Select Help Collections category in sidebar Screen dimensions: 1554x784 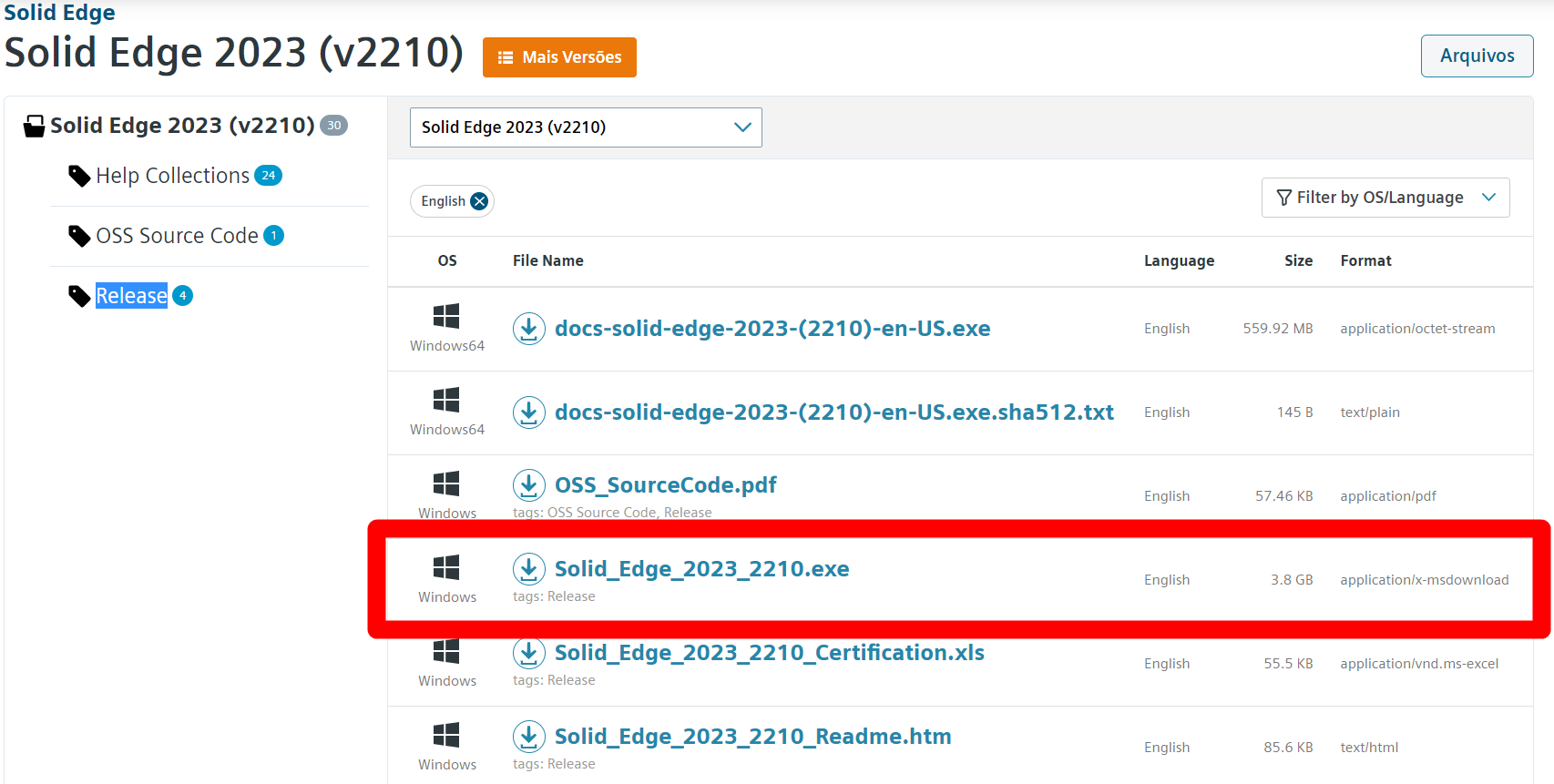click(173, 176)
